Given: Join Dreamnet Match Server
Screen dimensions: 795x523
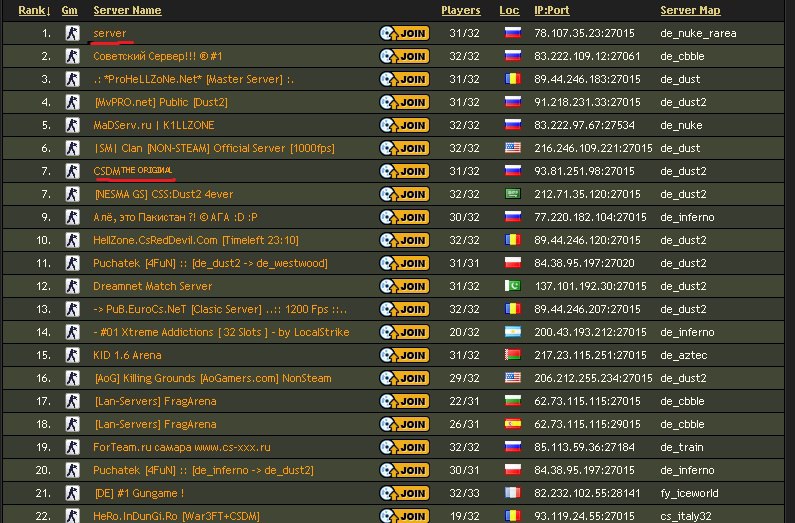Looking at the screenshot, I should (405, 286).
